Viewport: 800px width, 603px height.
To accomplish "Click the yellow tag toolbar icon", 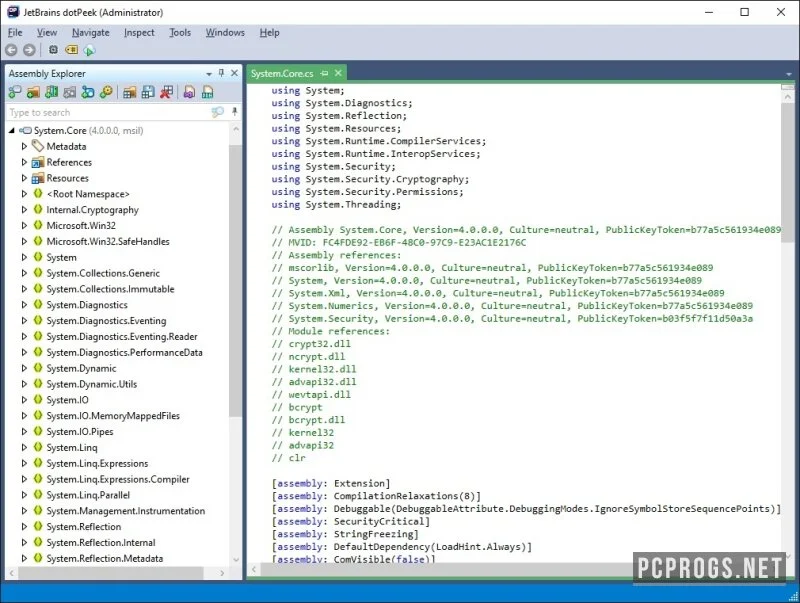I will (71, 49).
